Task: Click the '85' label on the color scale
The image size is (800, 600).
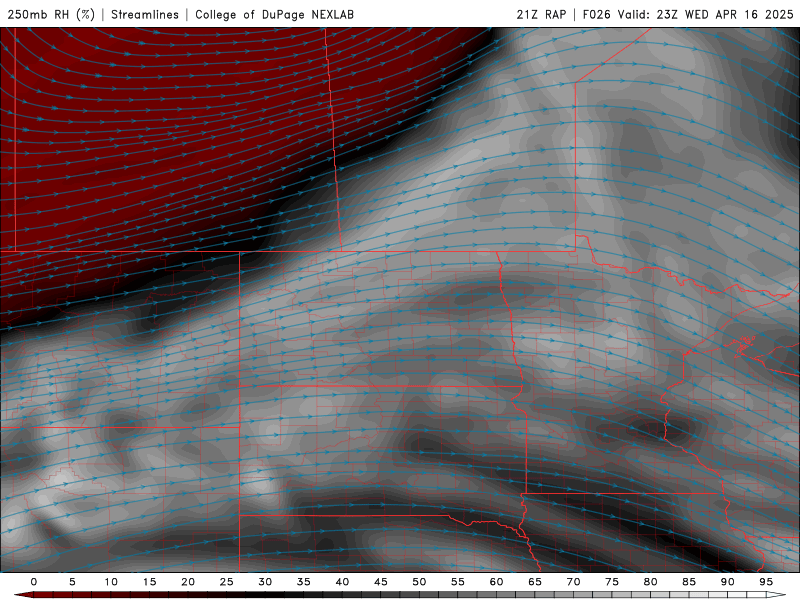Action: click(x=689, y=582)
